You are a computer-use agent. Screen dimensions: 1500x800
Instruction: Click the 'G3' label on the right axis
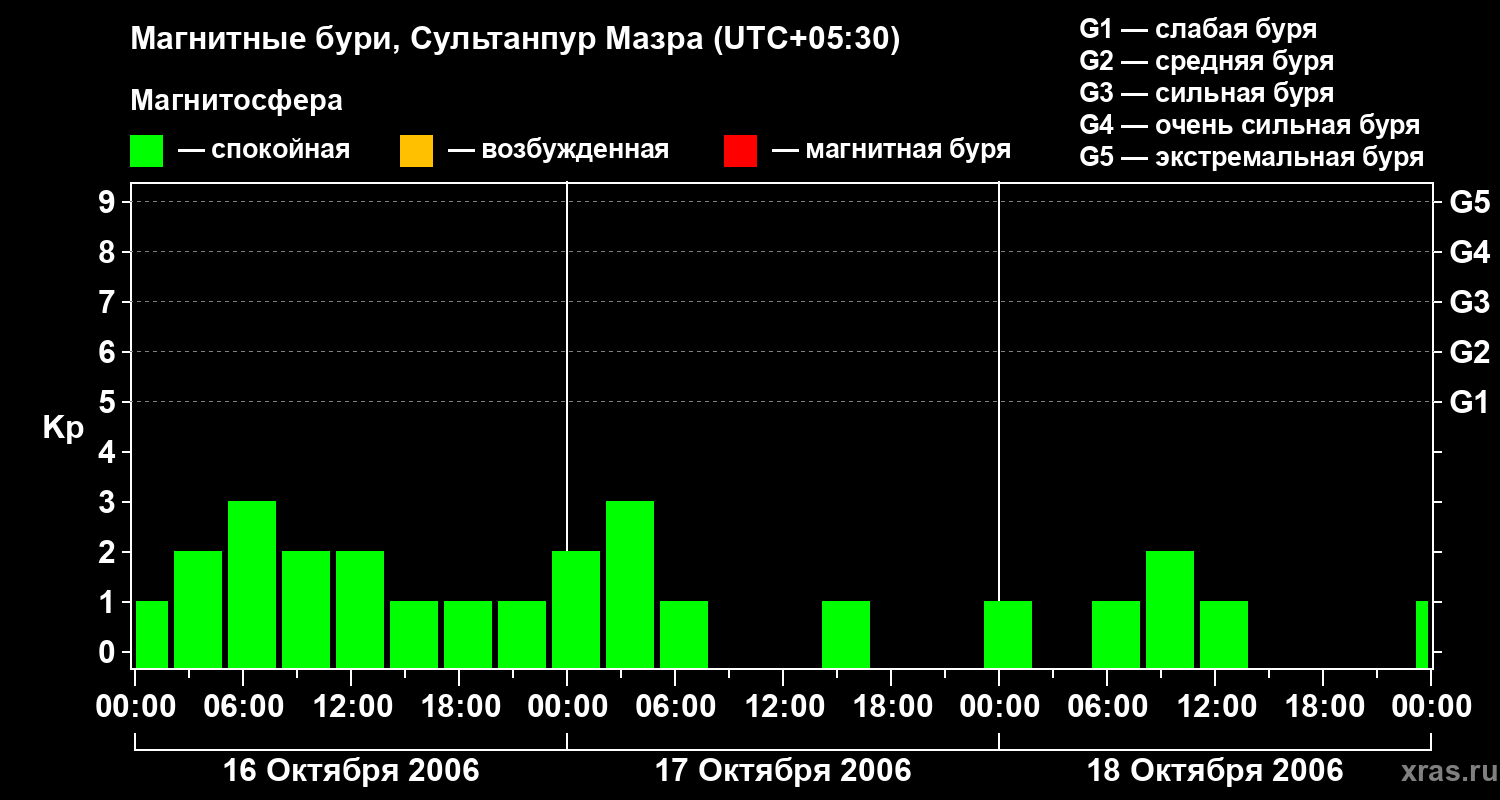1469,302
